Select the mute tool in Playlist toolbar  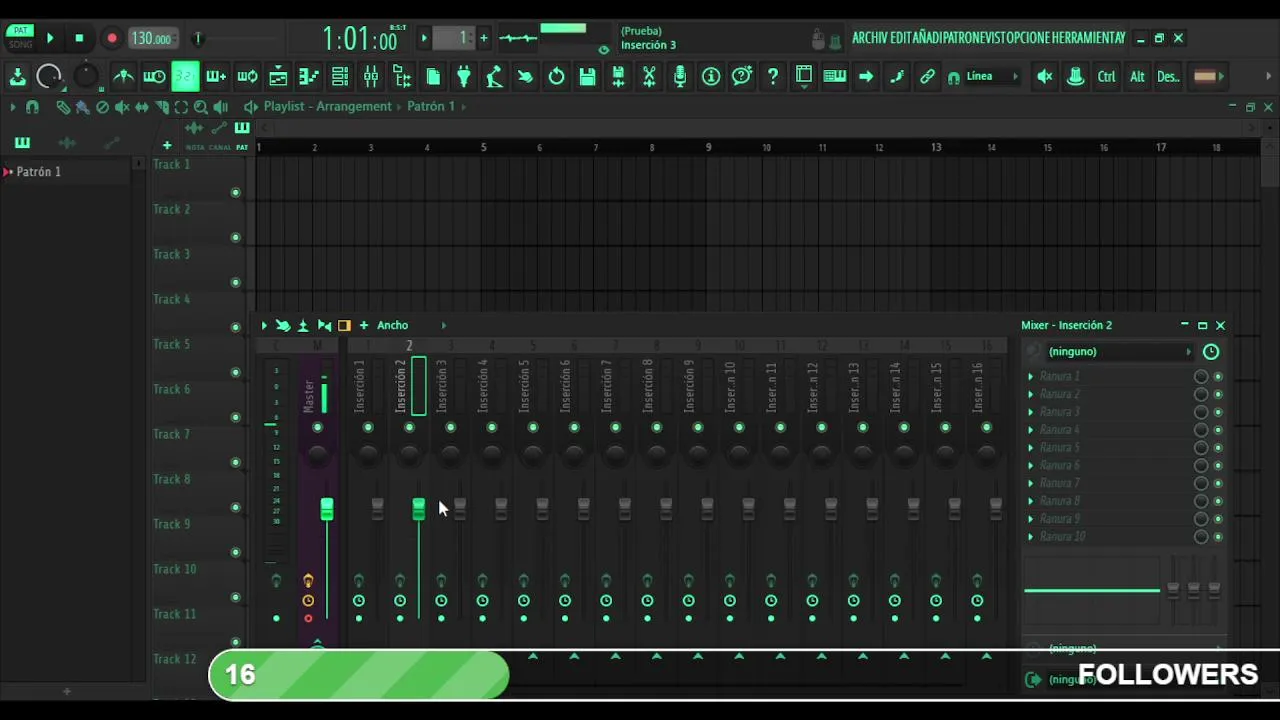[122, 107]
